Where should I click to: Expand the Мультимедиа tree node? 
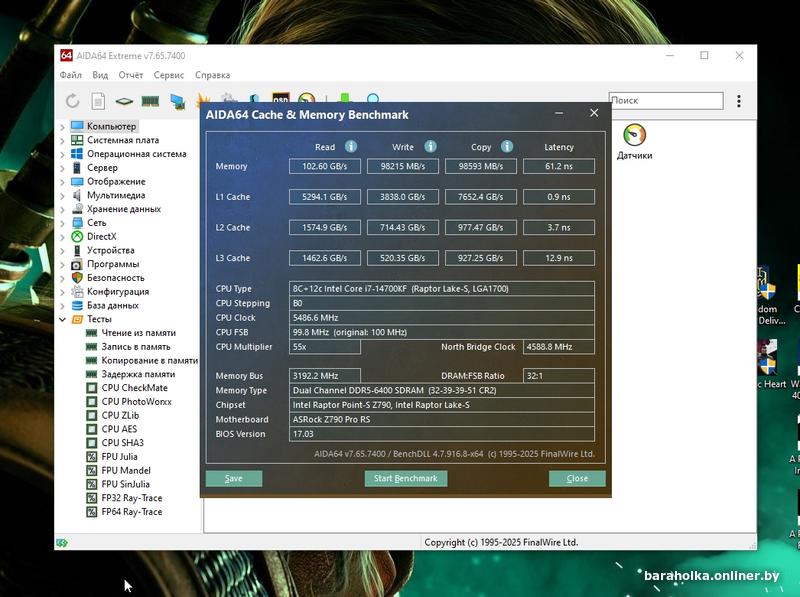62,195
